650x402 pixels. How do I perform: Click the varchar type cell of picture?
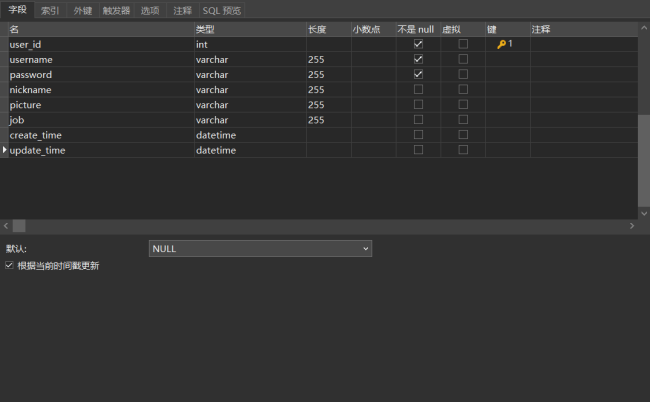250,105
